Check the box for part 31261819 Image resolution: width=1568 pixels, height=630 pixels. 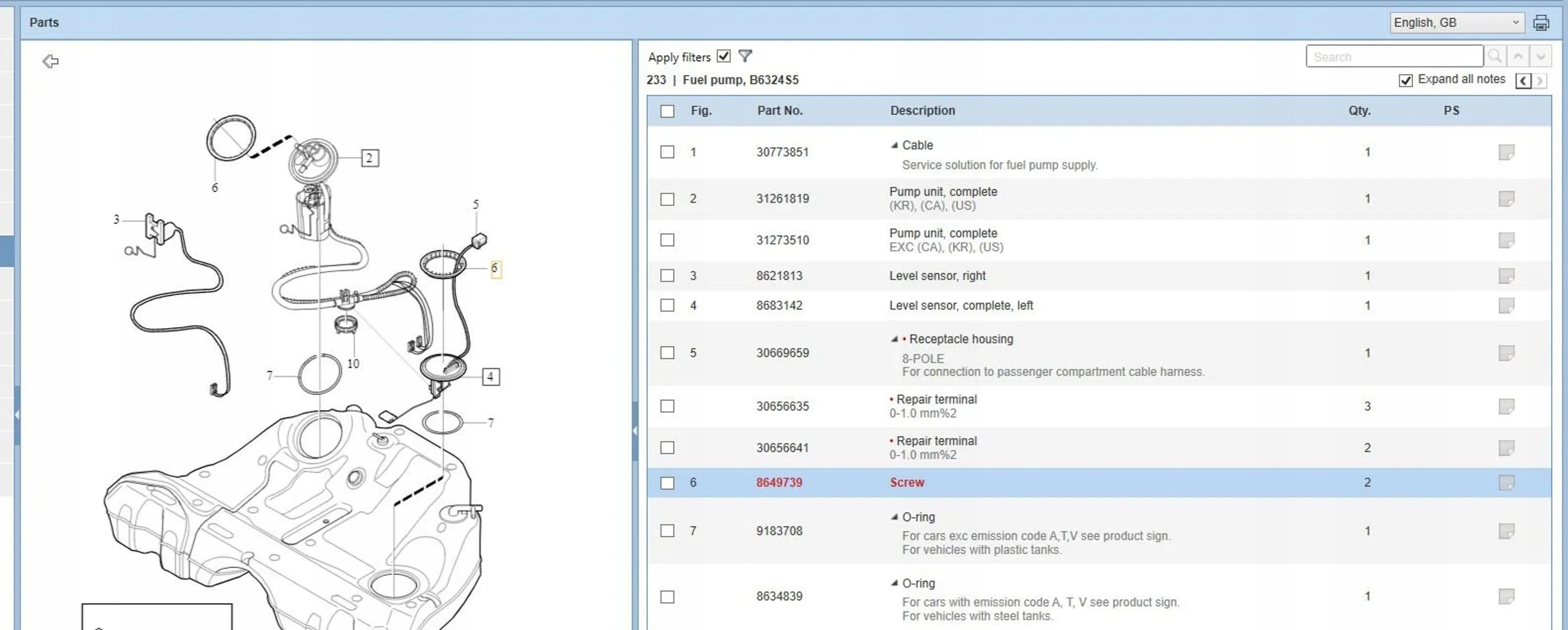point(667,199)
